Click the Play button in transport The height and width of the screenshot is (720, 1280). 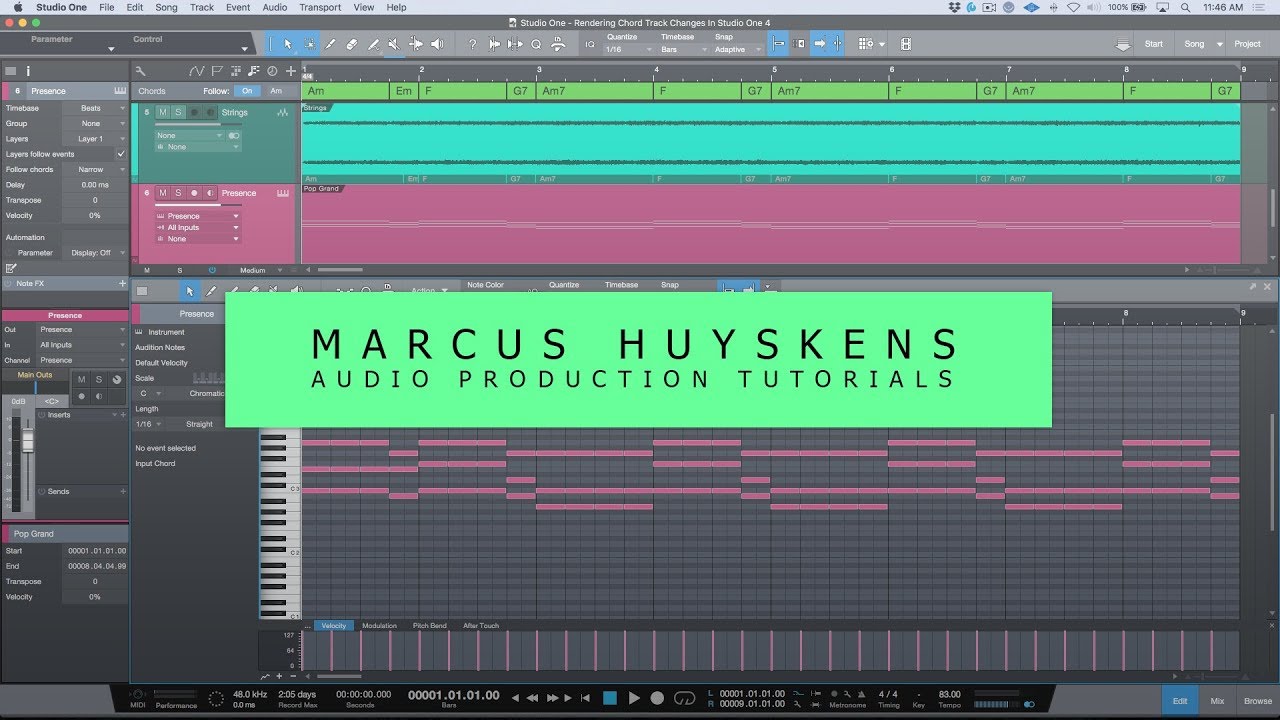634,698
